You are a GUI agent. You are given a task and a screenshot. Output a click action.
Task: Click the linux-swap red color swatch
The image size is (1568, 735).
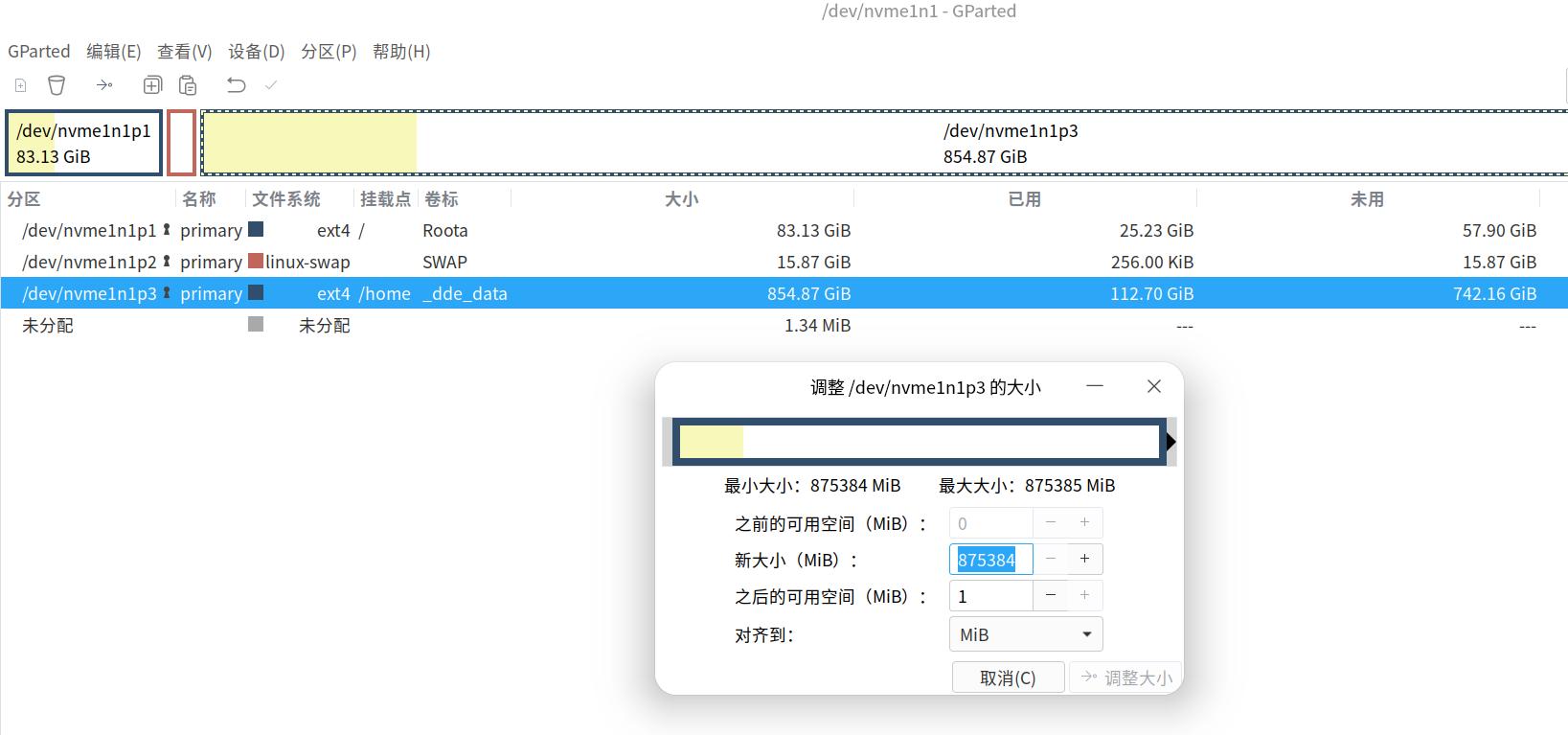pos(256,261)
